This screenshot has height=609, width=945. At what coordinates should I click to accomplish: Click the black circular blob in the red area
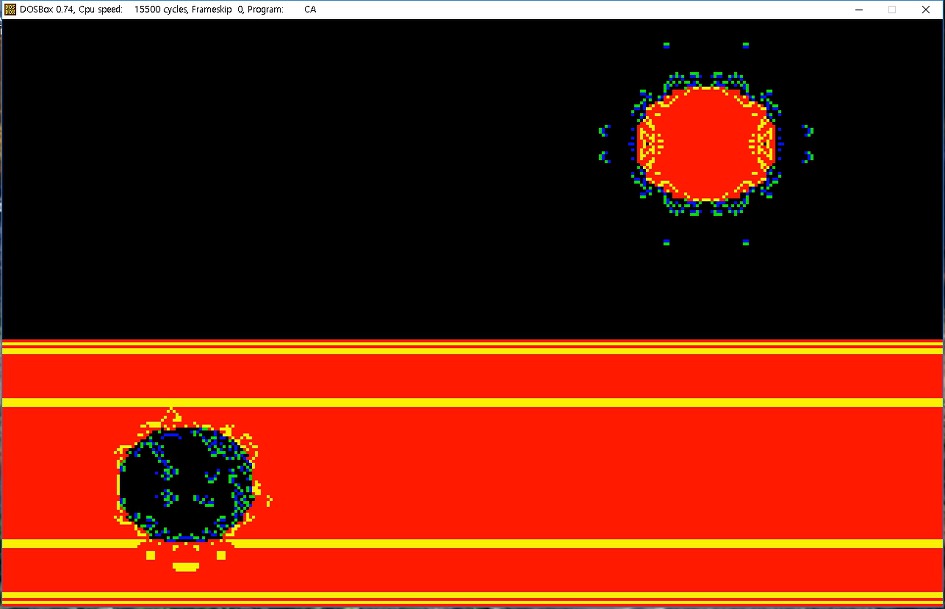186,483
